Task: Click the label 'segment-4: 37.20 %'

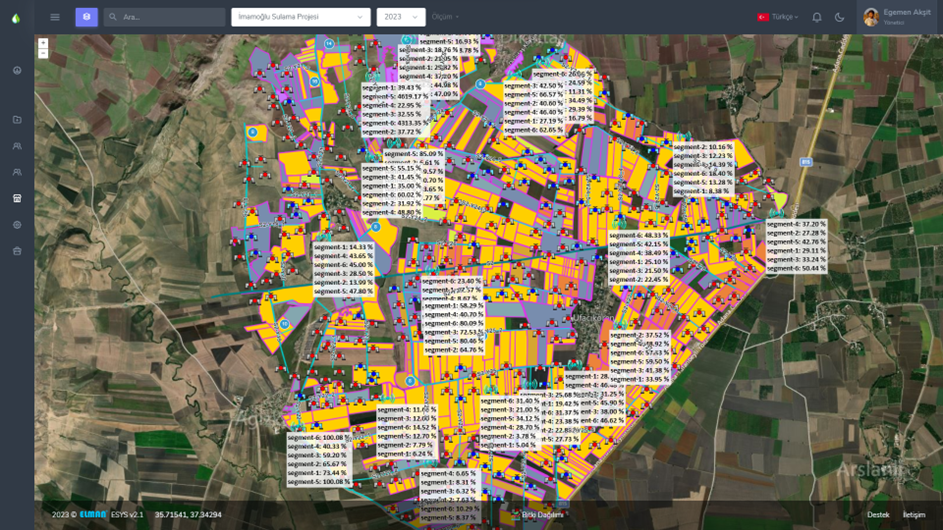Action: (x=796, y=224)
